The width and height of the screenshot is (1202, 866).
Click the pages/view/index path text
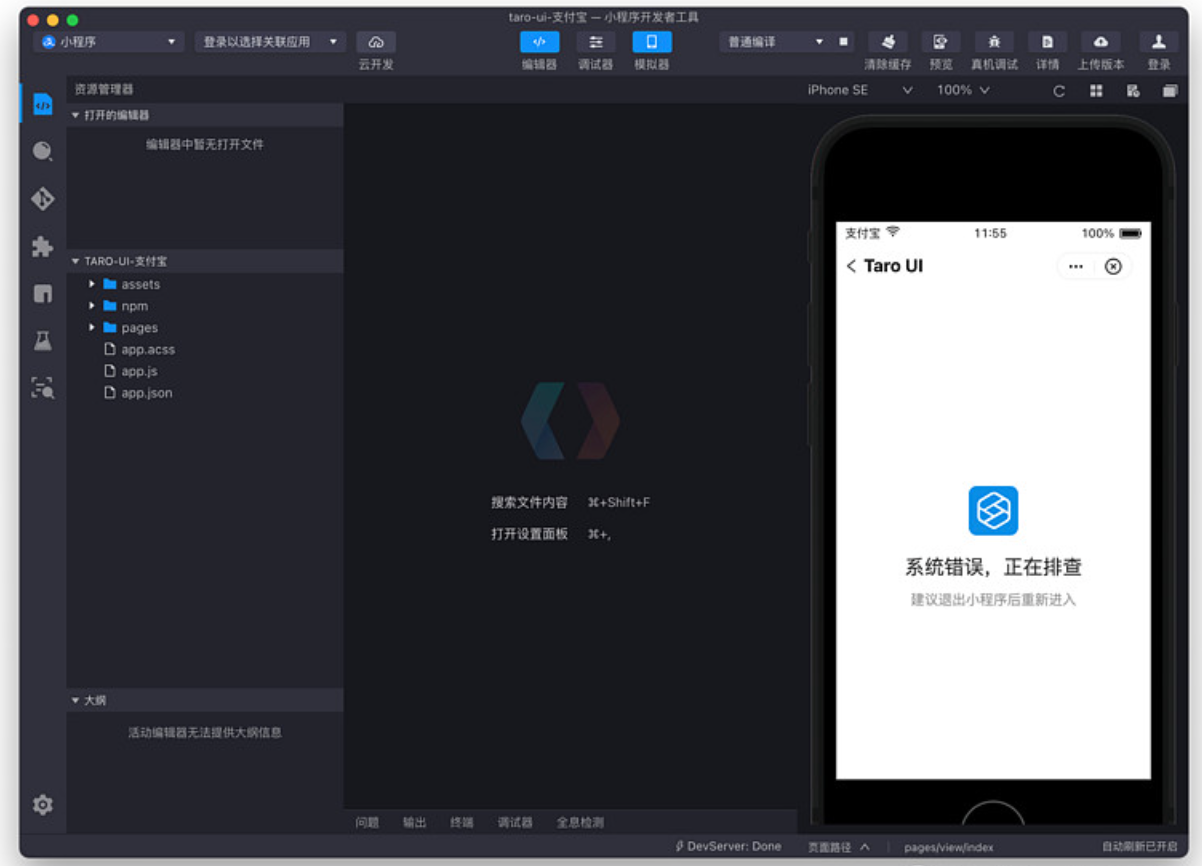point(948,847)
